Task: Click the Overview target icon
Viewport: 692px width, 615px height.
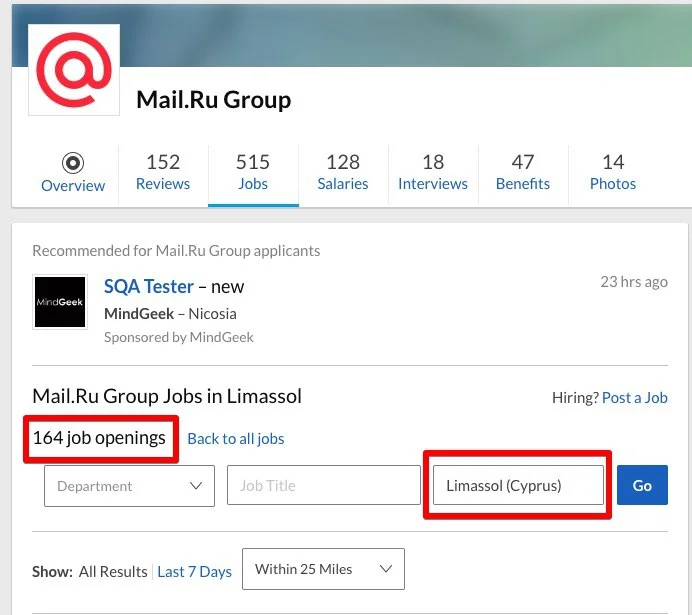Action: [x=73, y=163]
